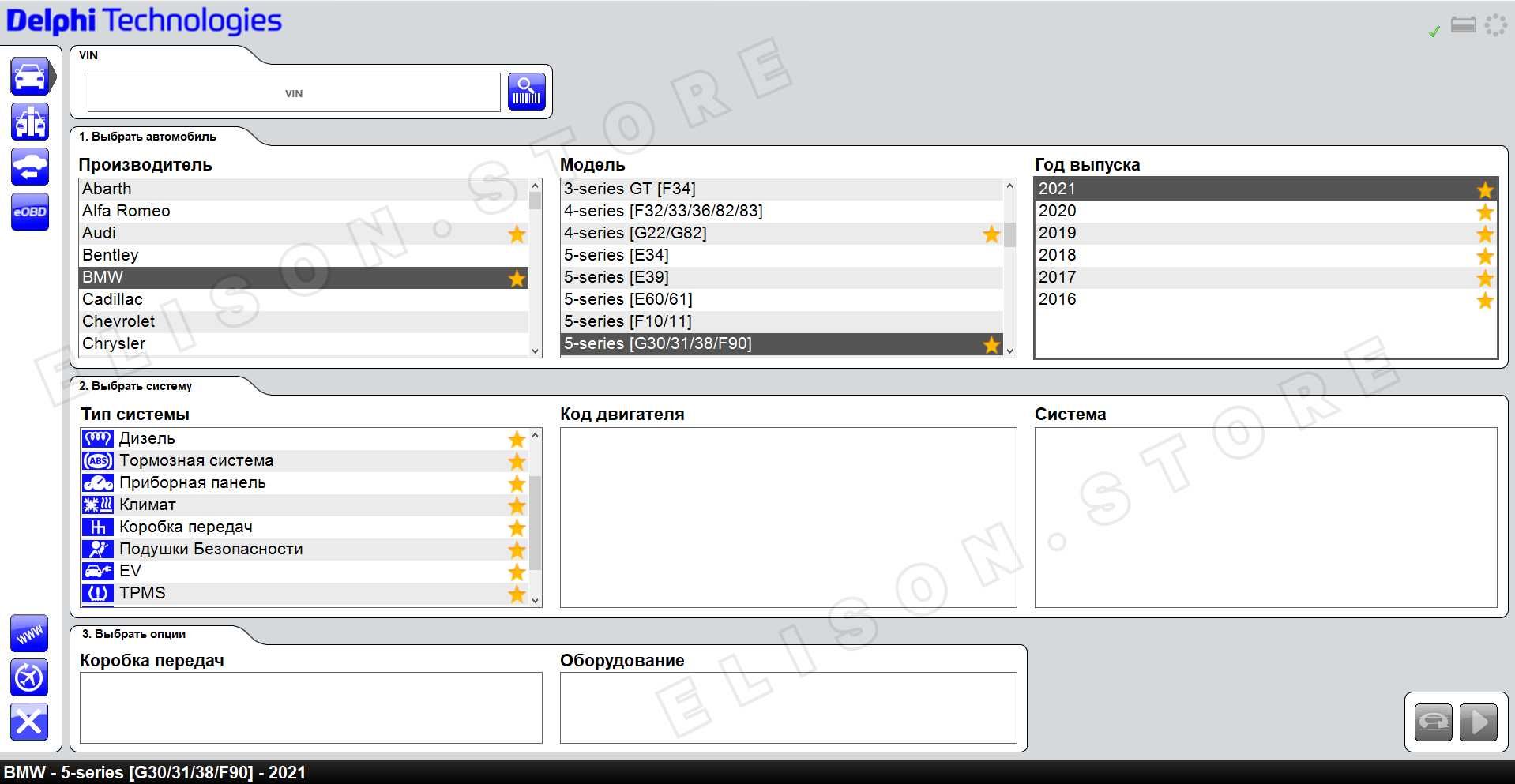The image size is (1515, 784).
Task: Select model 5-series [F10/11]
Action: tap(782, 321)
